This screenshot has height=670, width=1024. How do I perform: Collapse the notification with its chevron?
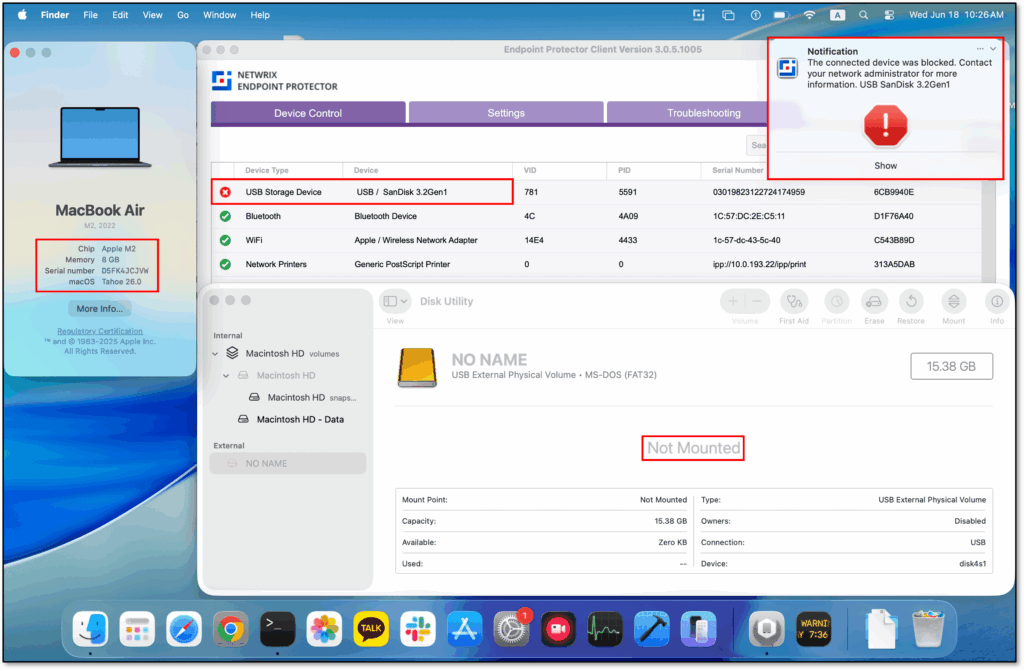(x=993, y=49)
